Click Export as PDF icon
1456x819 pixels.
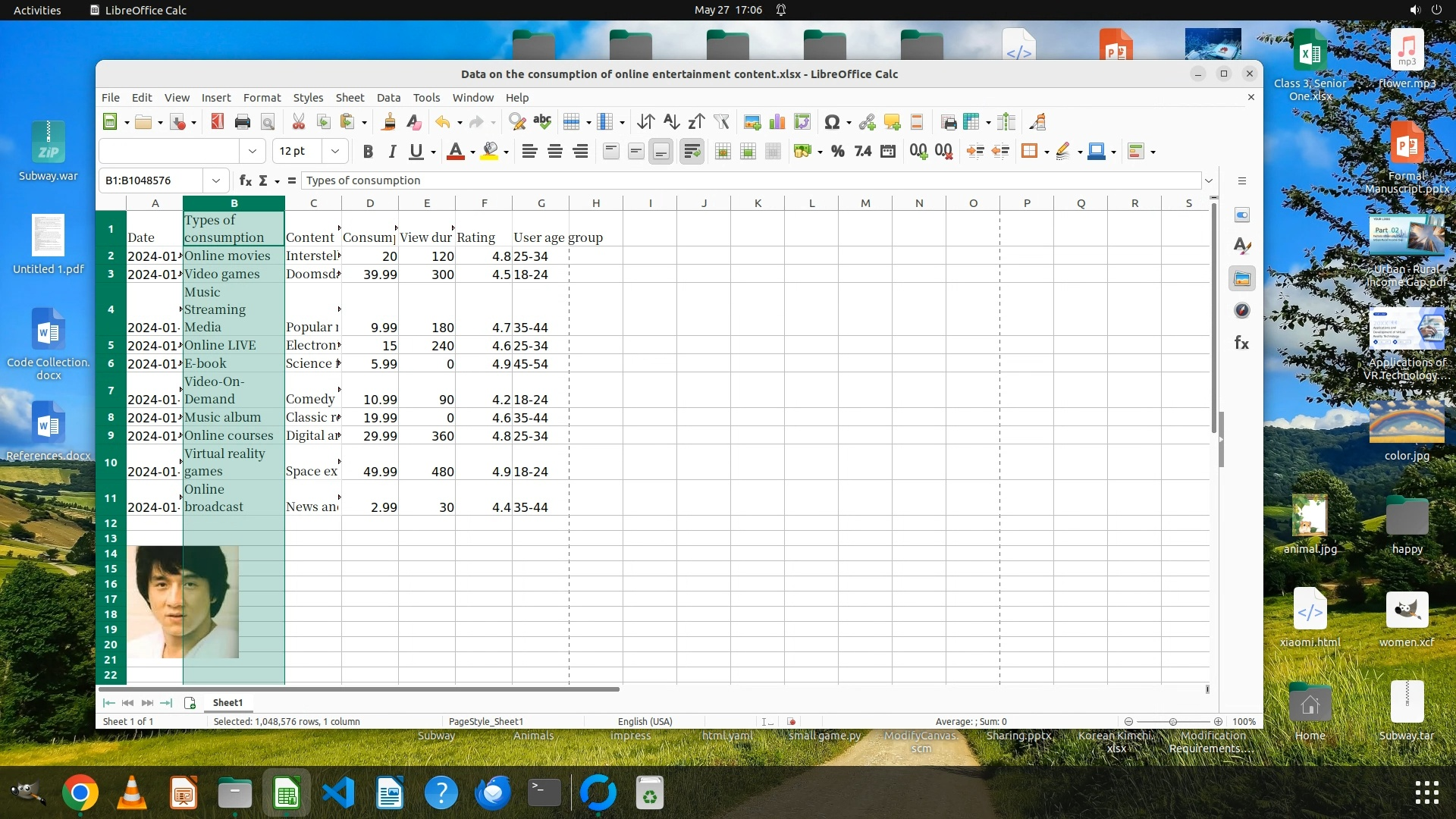217,122
